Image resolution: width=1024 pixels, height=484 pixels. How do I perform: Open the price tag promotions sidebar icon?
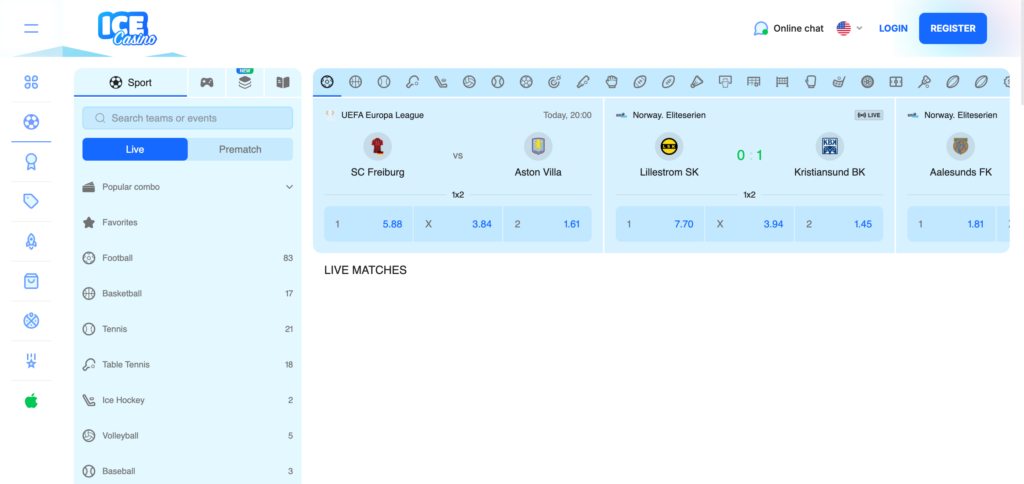click(x=31, y=201)
